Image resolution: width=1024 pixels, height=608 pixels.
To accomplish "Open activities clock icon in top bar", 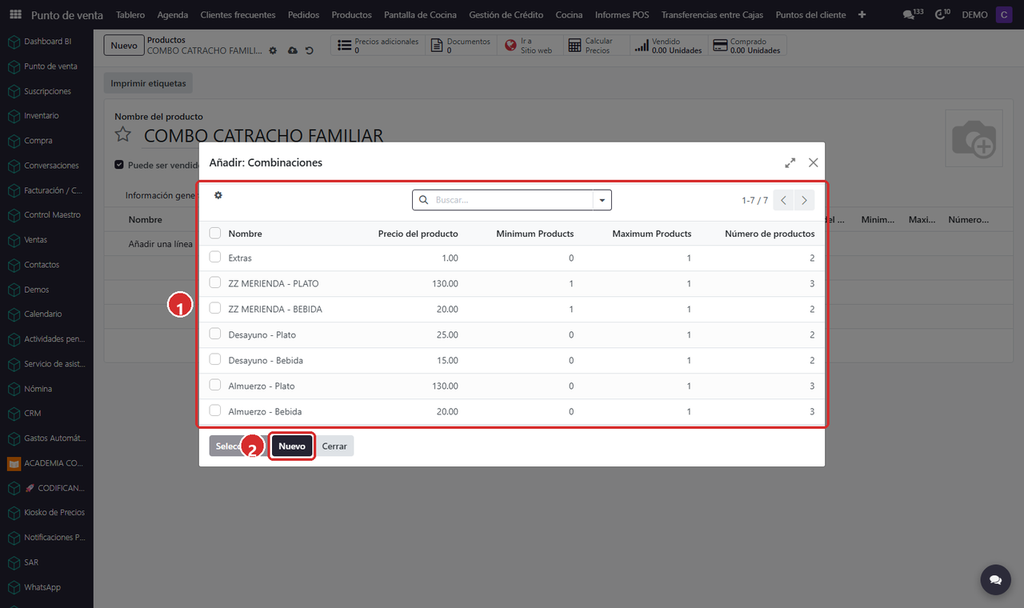I will (x=942, y=14).
